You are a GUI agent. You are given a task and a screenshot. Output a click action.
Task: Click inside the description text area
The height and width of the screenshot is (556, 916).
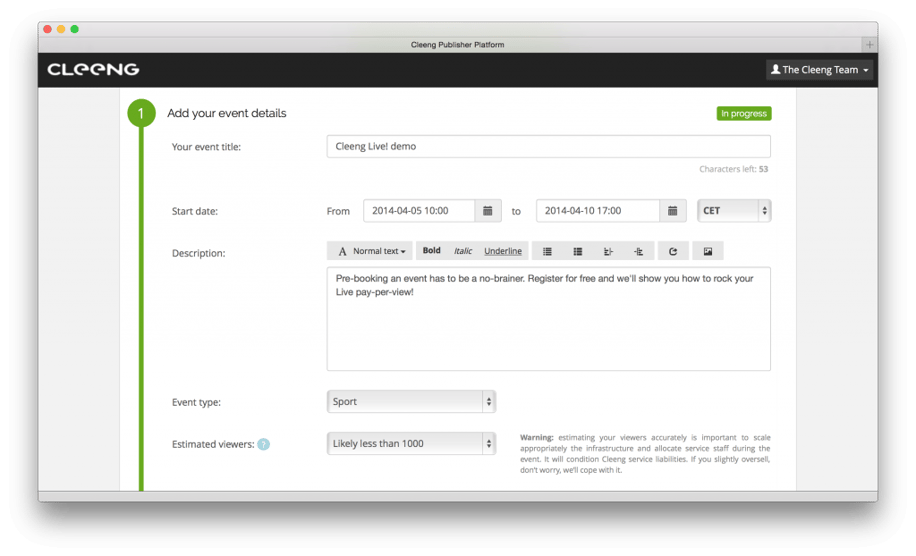549,319
